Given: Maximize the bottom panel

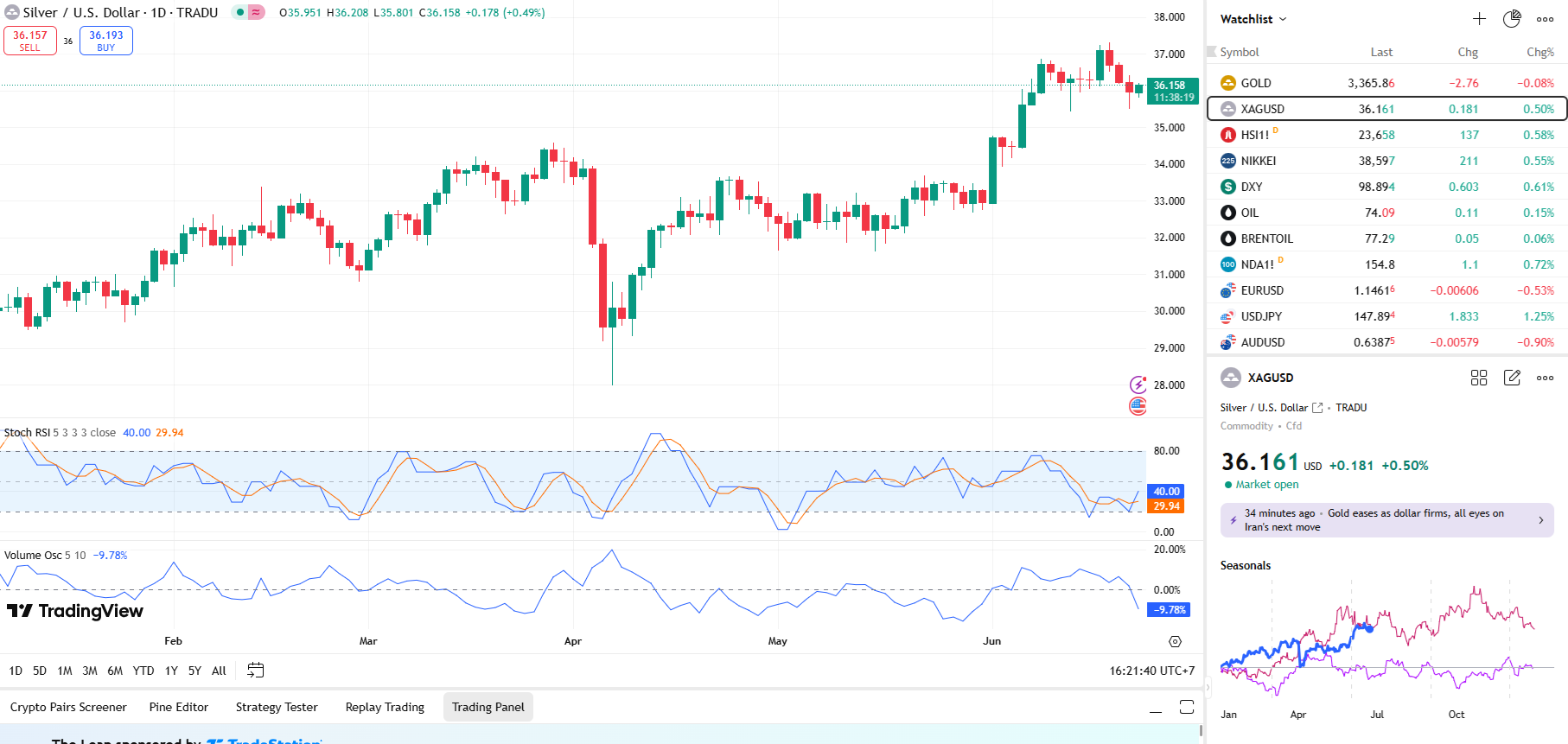Looking at the screenshot, I should (1187, 708).
